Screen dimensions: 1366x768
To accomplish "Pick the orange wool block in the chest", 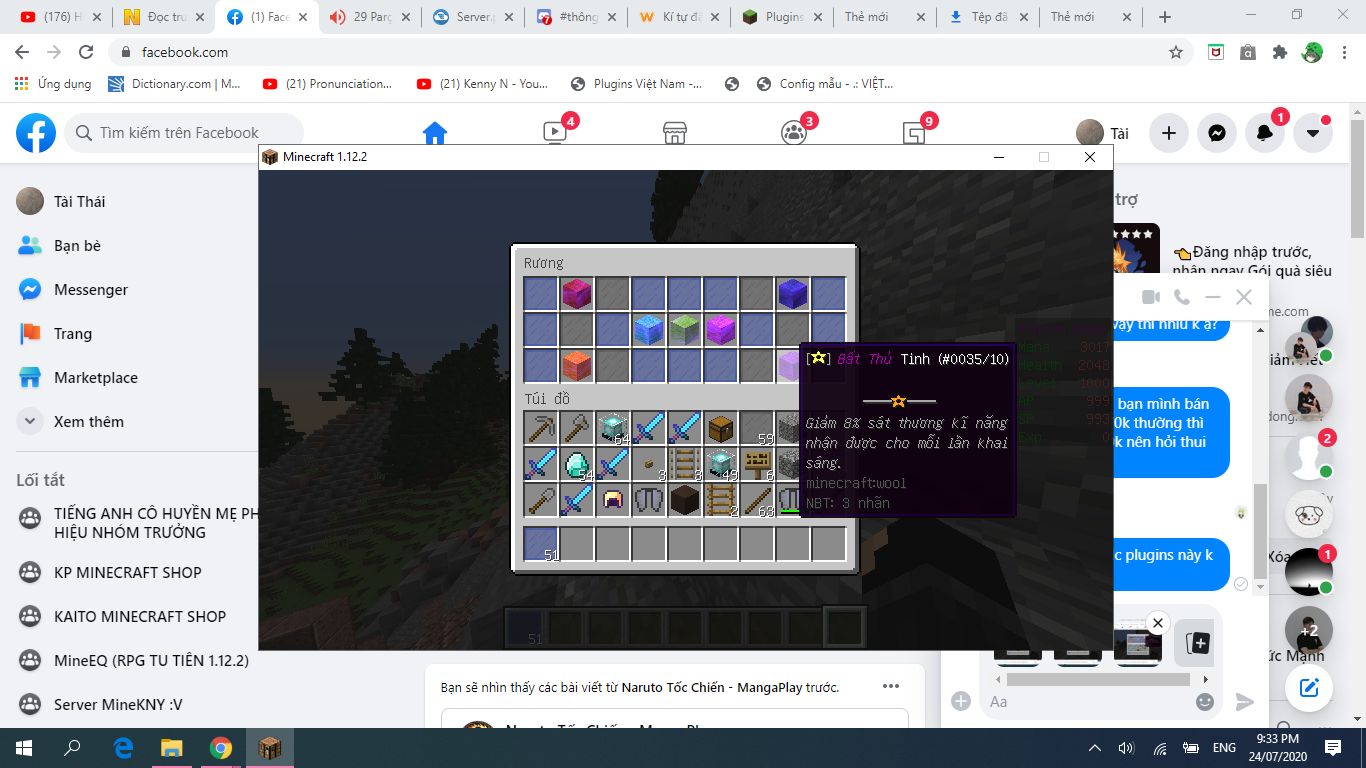I will coord(577,366).
